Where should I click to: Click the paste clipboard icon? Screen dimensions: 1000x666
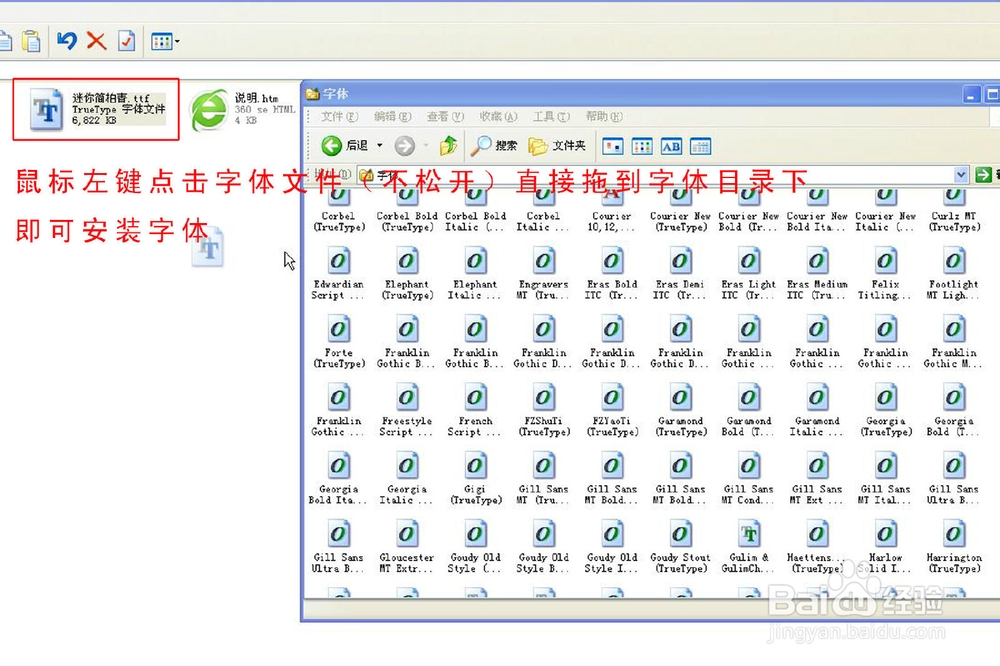pyautogui.click(x=31, y=40)
